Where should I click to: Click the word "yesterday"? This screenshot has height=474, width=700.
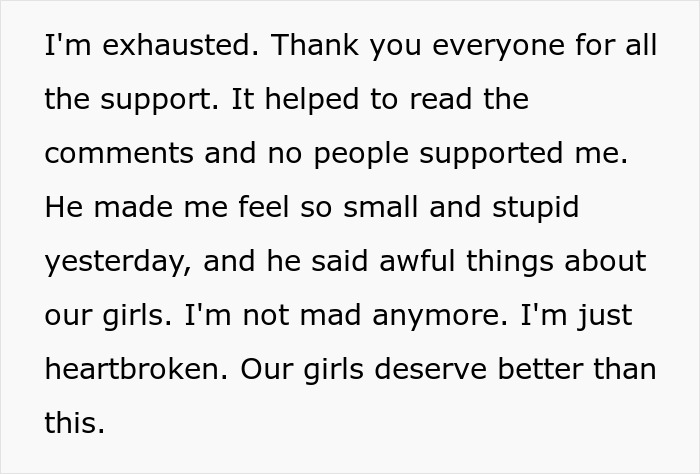pyautogui.click(x=119, y=262)
